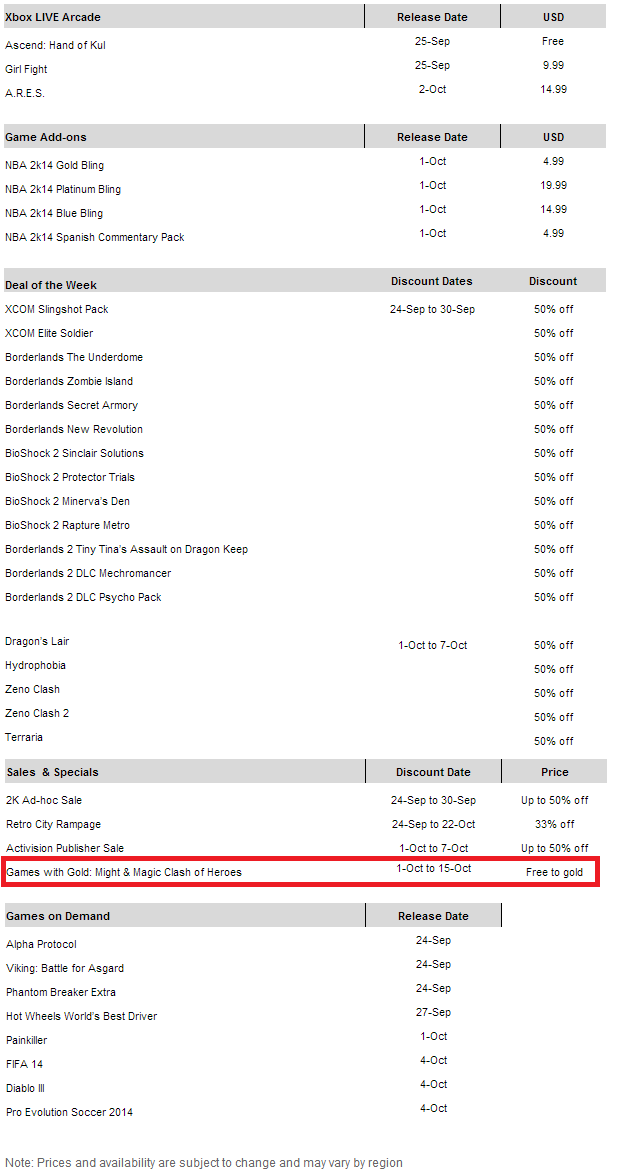Click the 2-Oct release date for A.R.E.S.
Viewport: 619px width, 1173px height.
[x=433, y=89]
